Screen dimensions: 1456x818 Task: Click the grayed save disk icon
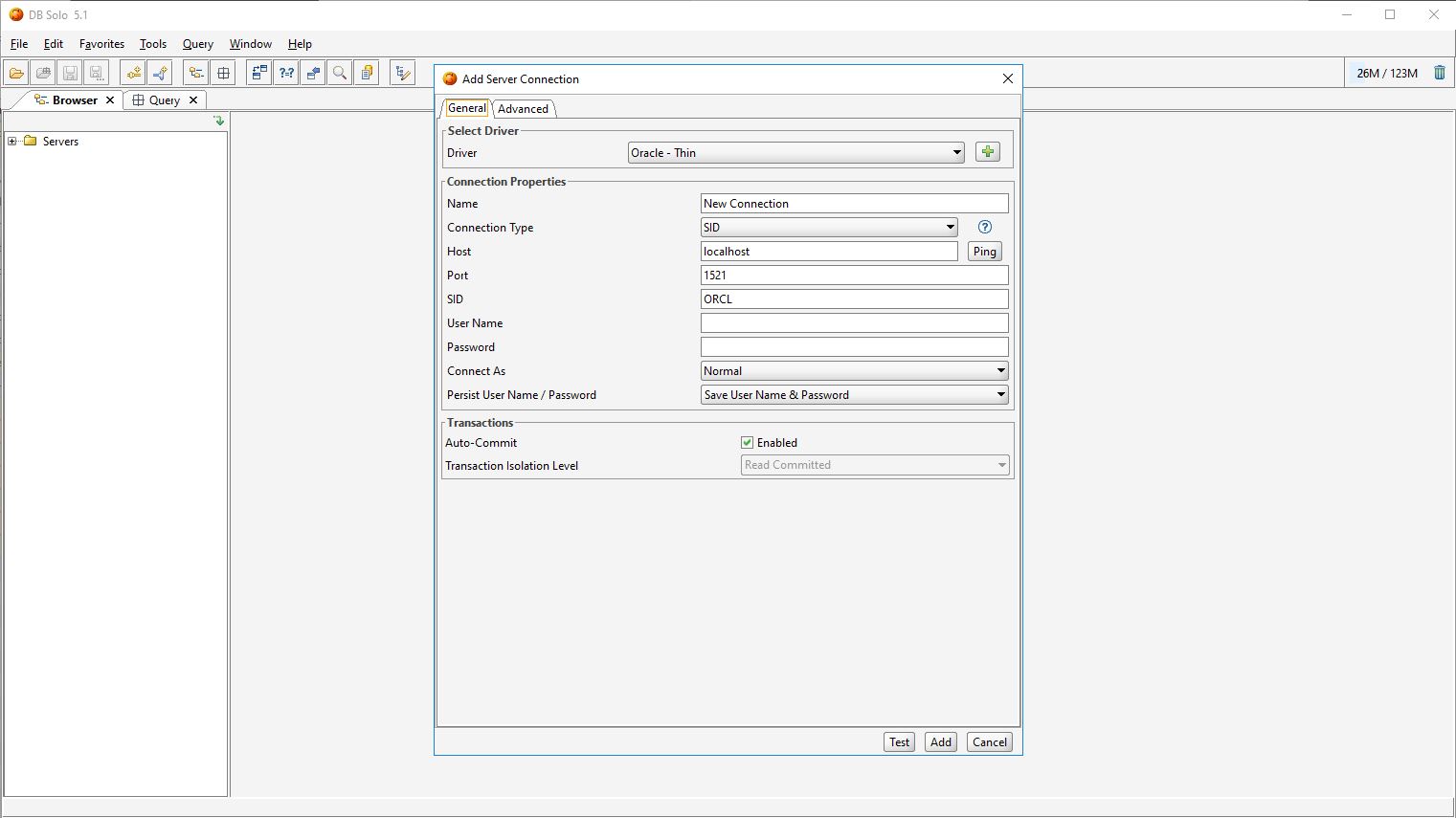pyautogui.click(x=70, y=73)
